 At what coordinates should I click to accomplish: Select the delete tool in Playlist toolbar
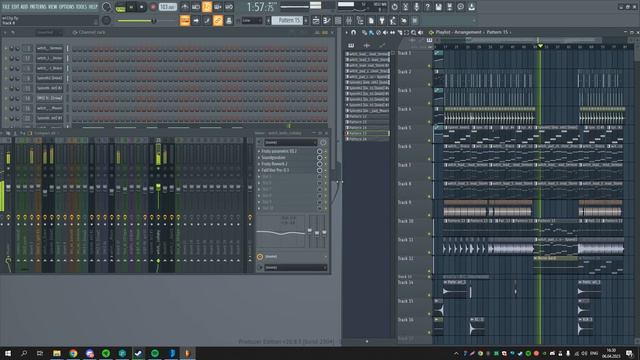coord(378,33)
